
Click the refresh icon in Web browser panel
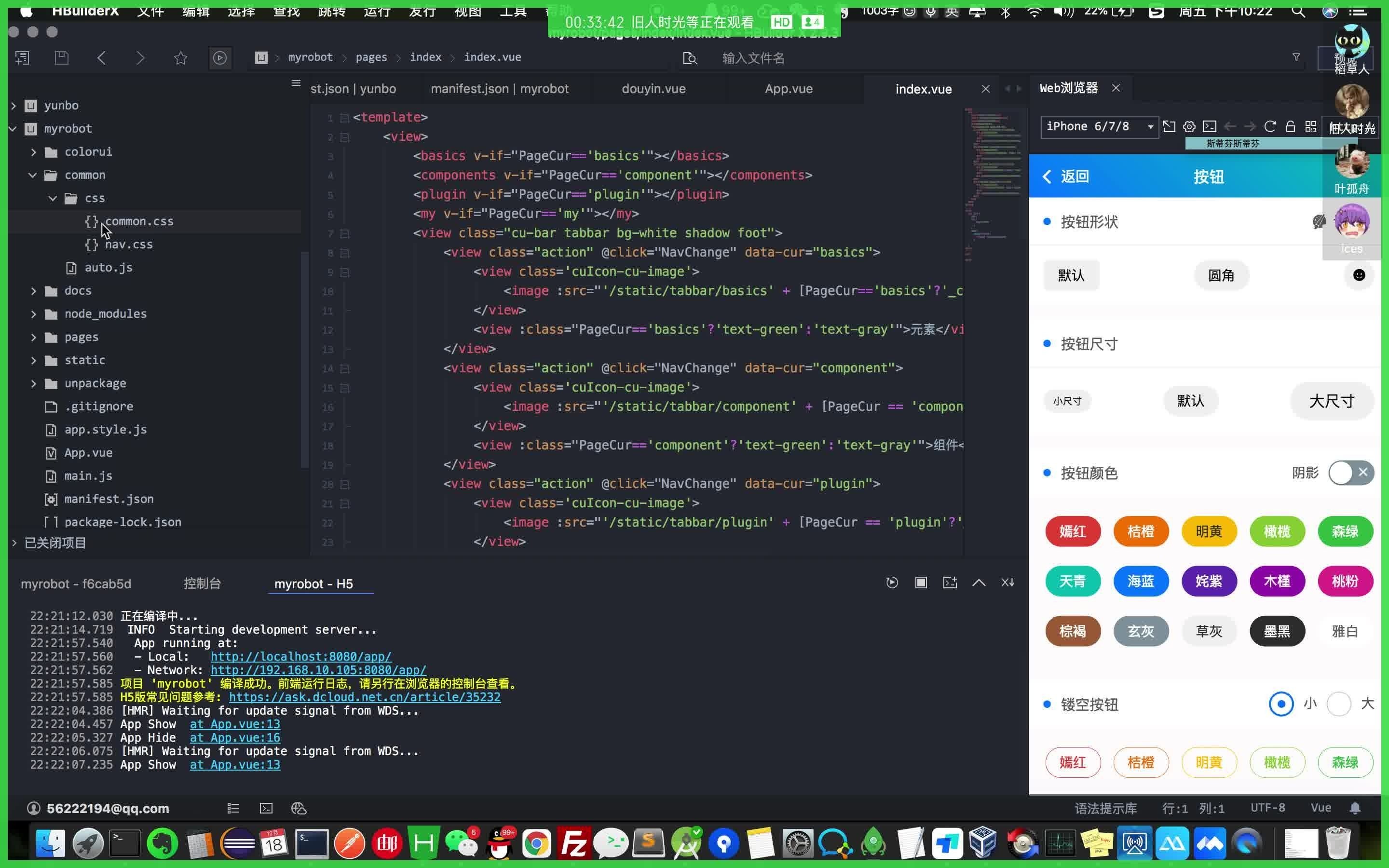click(1269, 126)
